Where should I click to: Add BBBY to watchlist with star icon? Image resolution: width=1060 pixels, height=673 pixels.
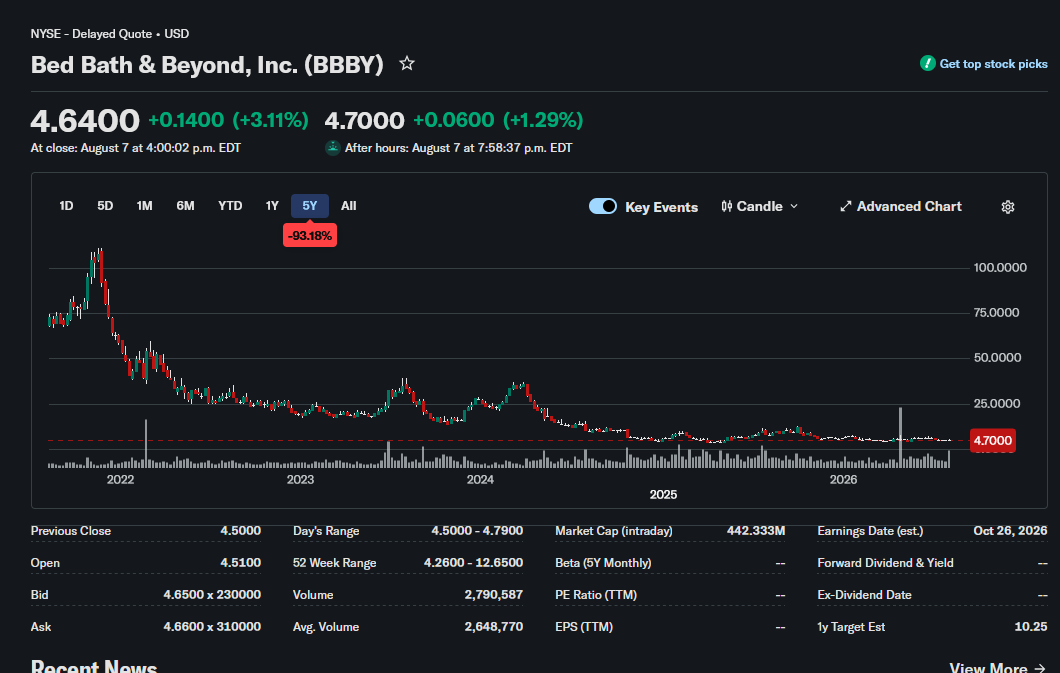(x=406, y=64)
